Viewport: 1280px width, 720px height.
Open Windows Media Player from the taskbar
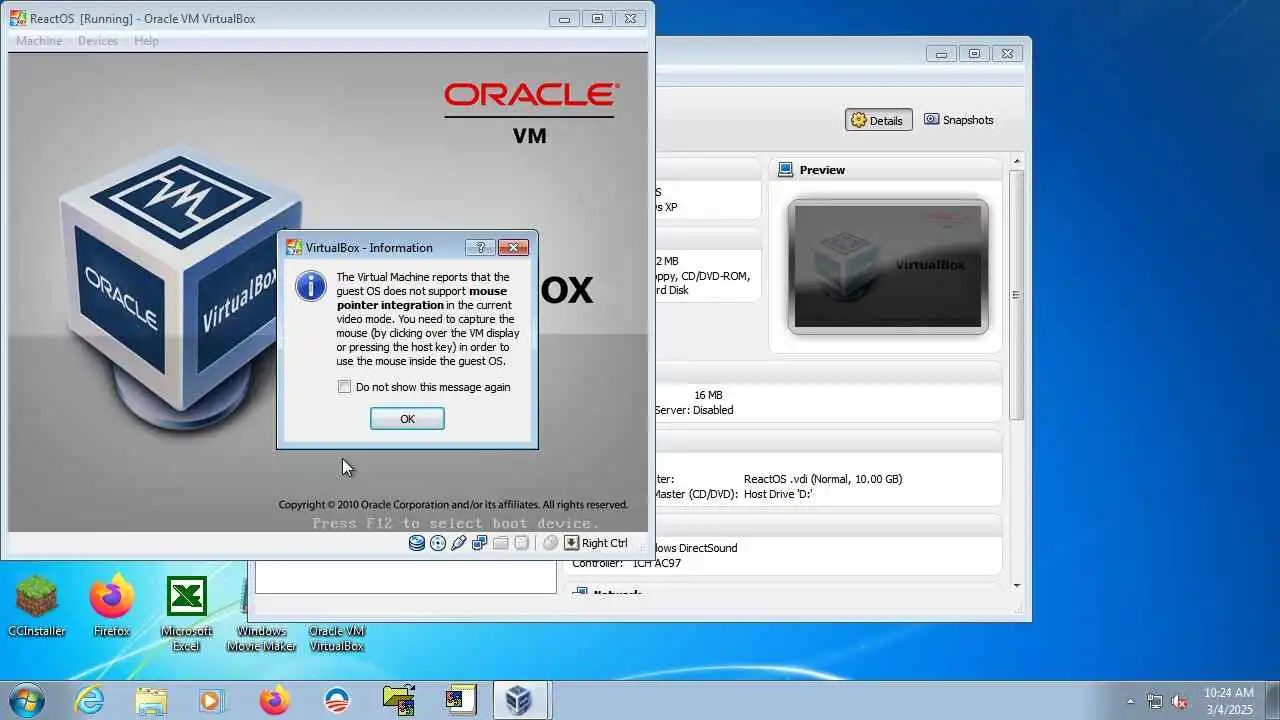tap(212, 700)
